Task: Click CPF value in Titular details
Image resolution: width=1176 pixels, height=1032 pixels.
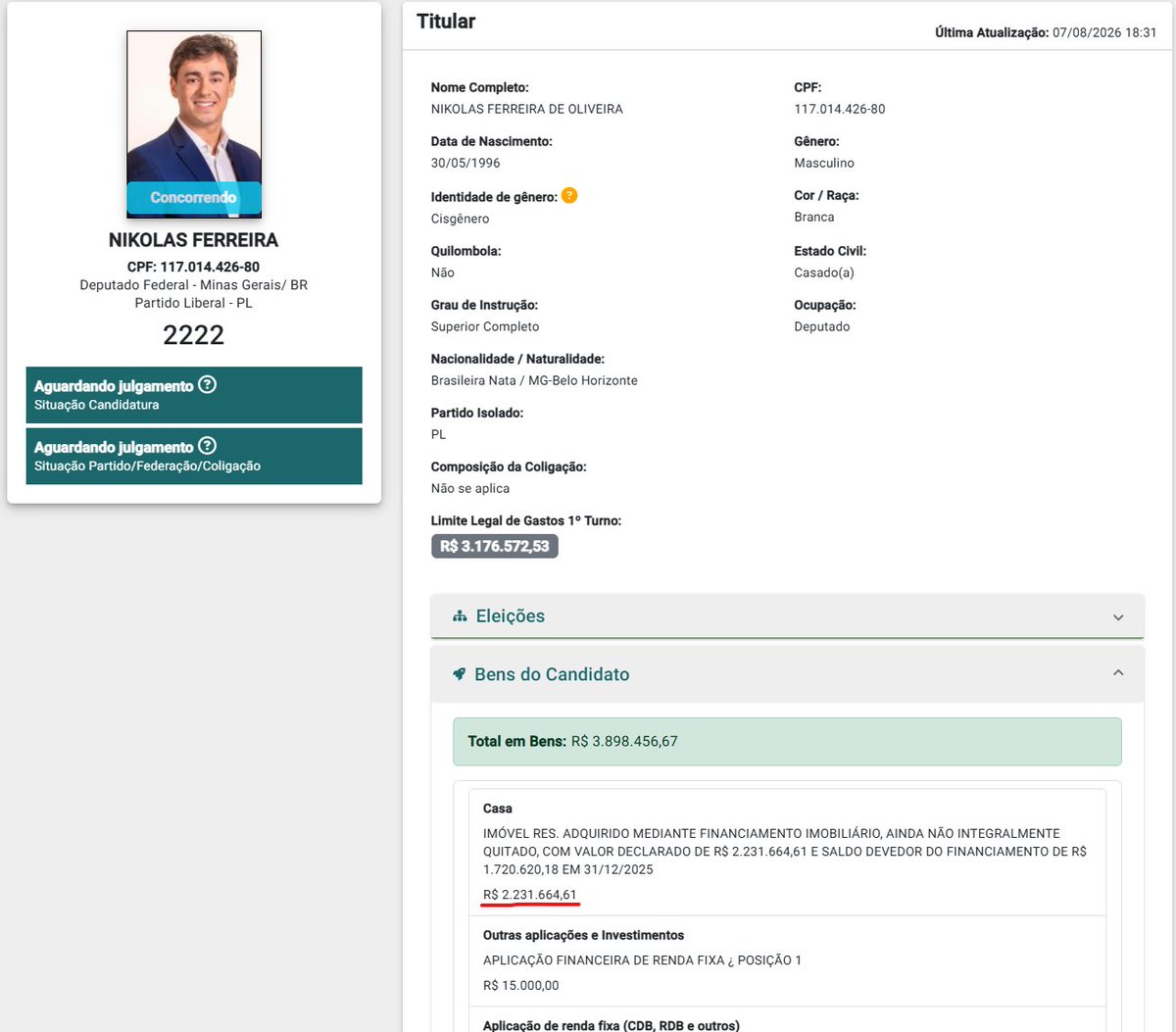Action: coord(840,109)
